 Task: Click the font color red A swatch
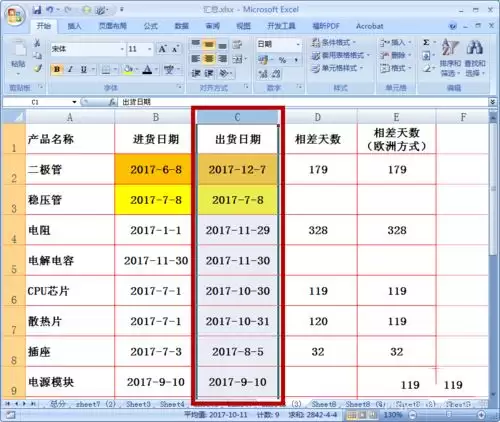(x=147, y=69)
